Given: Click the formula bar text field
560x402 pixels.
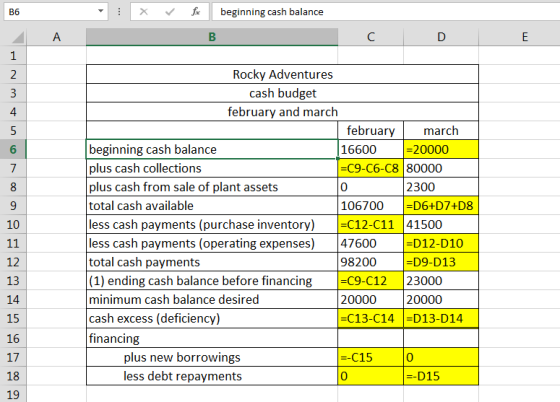Looking at the screenshot, I should click(386, 12).
